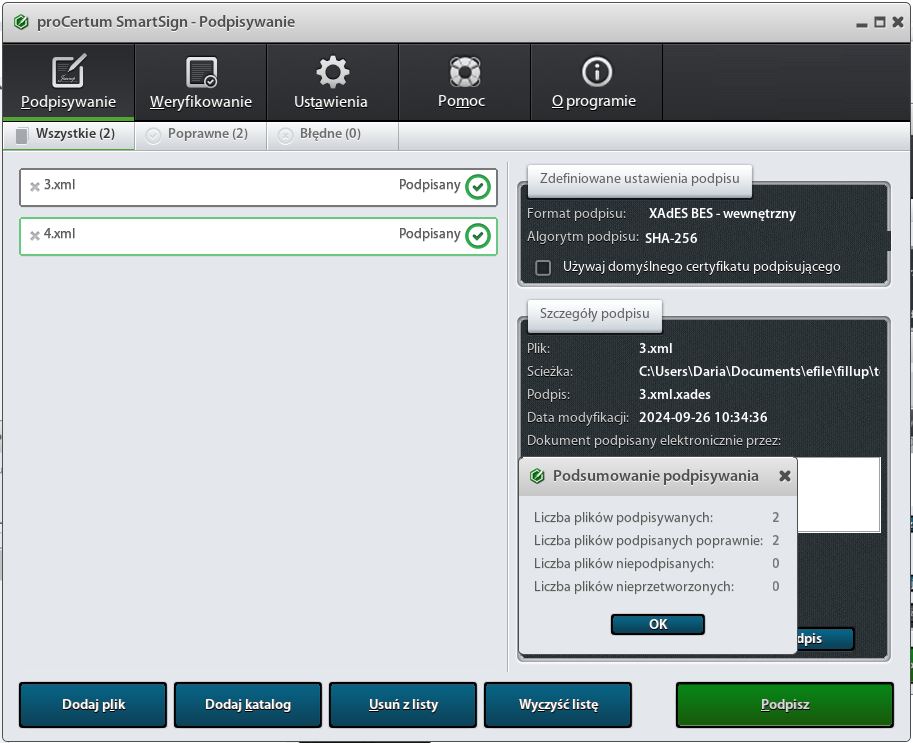Click Plik value 3.xml in details panel

[x=656, y=349]
